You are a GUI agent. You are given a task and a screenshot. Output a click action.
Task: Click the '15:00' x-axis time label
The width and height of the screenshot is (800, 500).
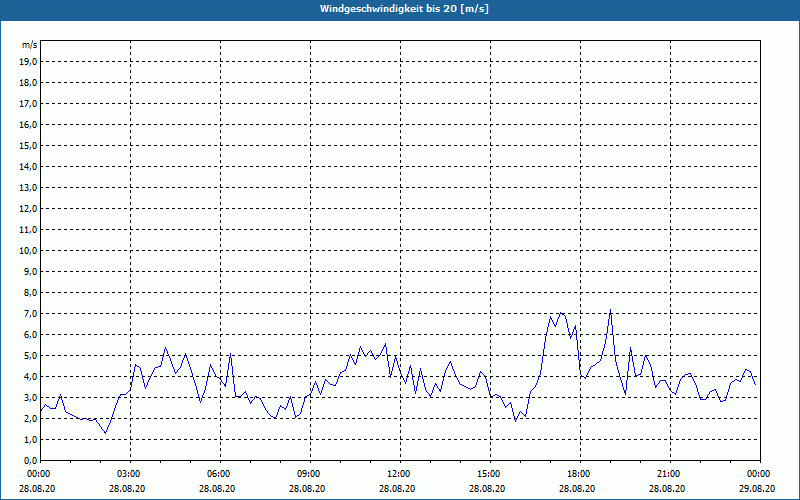(x=490, y=474)
